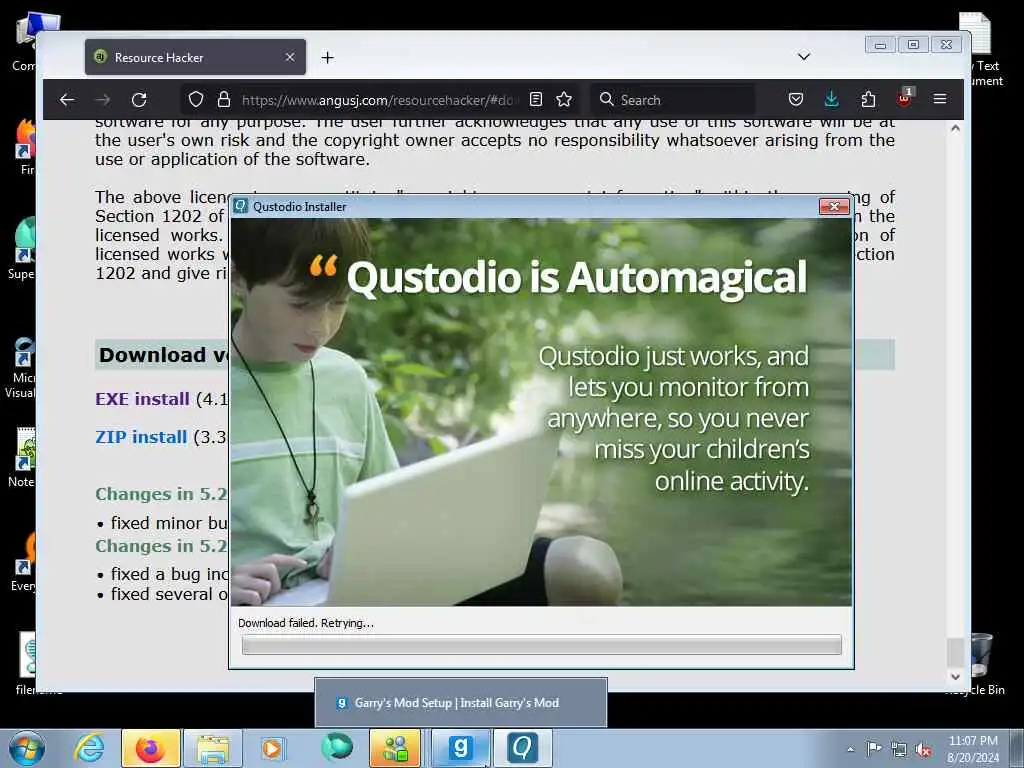Open network status tray icon
This screenshot has height=768, width=1024.
point(899,749)
